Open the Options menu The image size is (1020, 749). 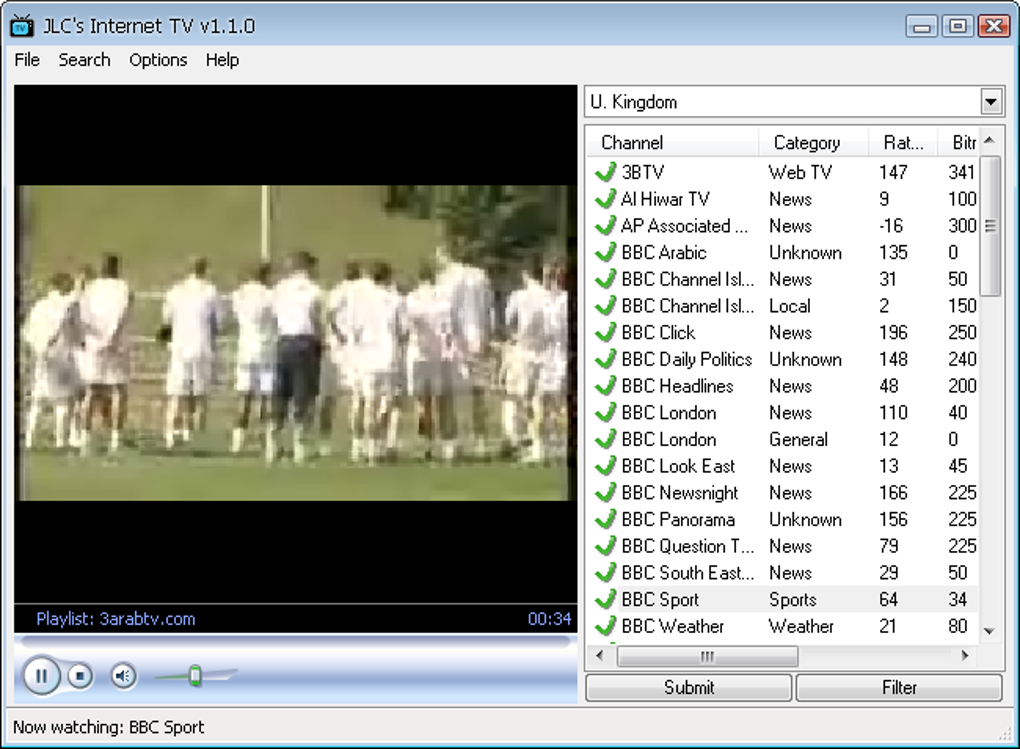[x=158, y=60]
